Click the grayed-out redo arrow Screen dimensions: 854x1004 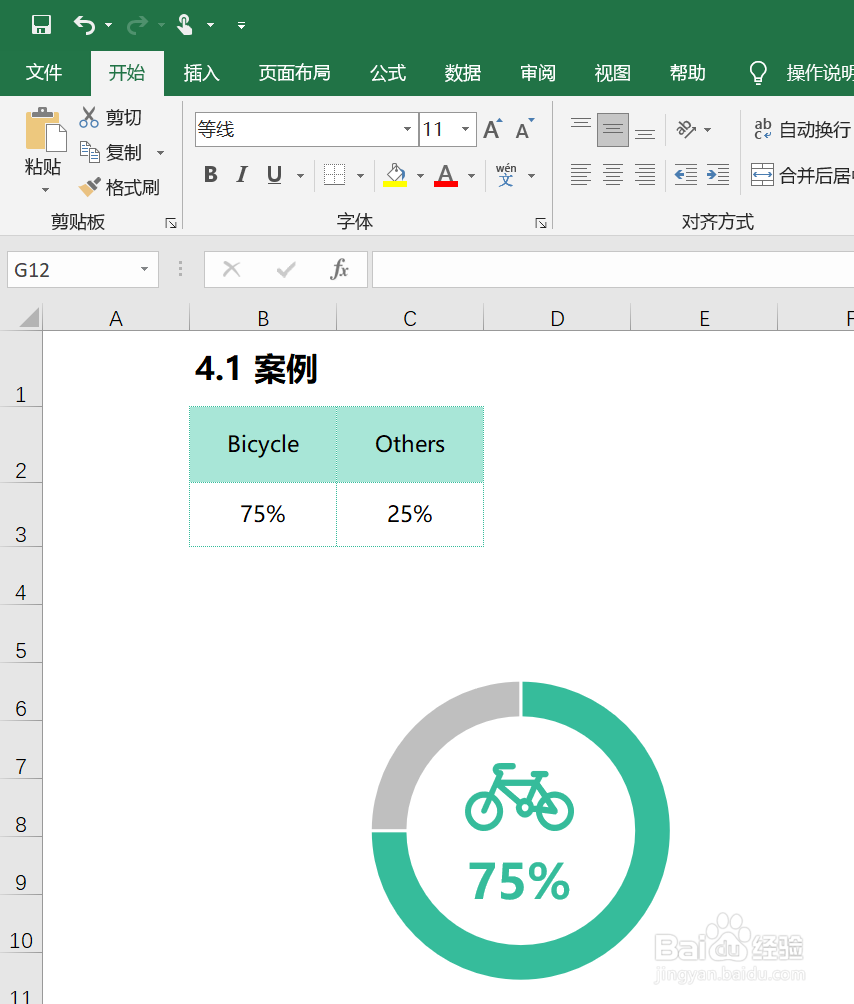[137, 25]
